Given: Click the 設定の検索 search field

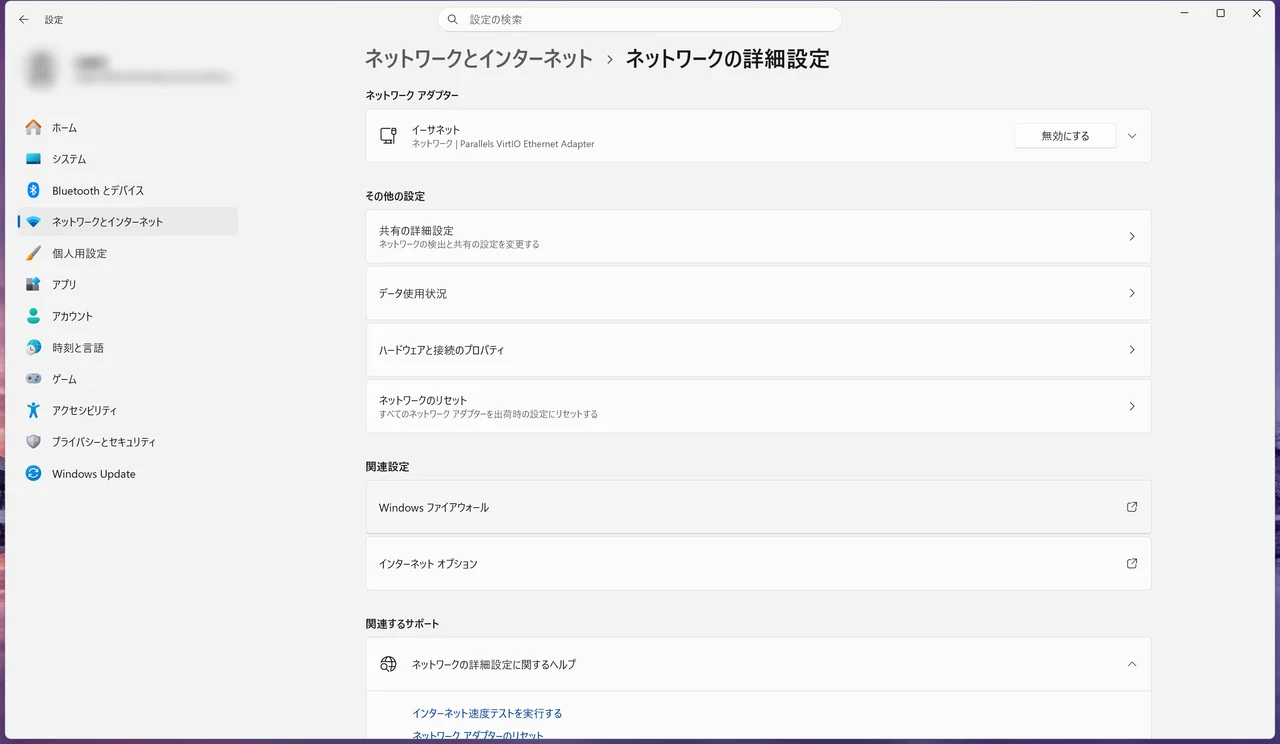Looking at the screenshot, I should tap(640, 19).
